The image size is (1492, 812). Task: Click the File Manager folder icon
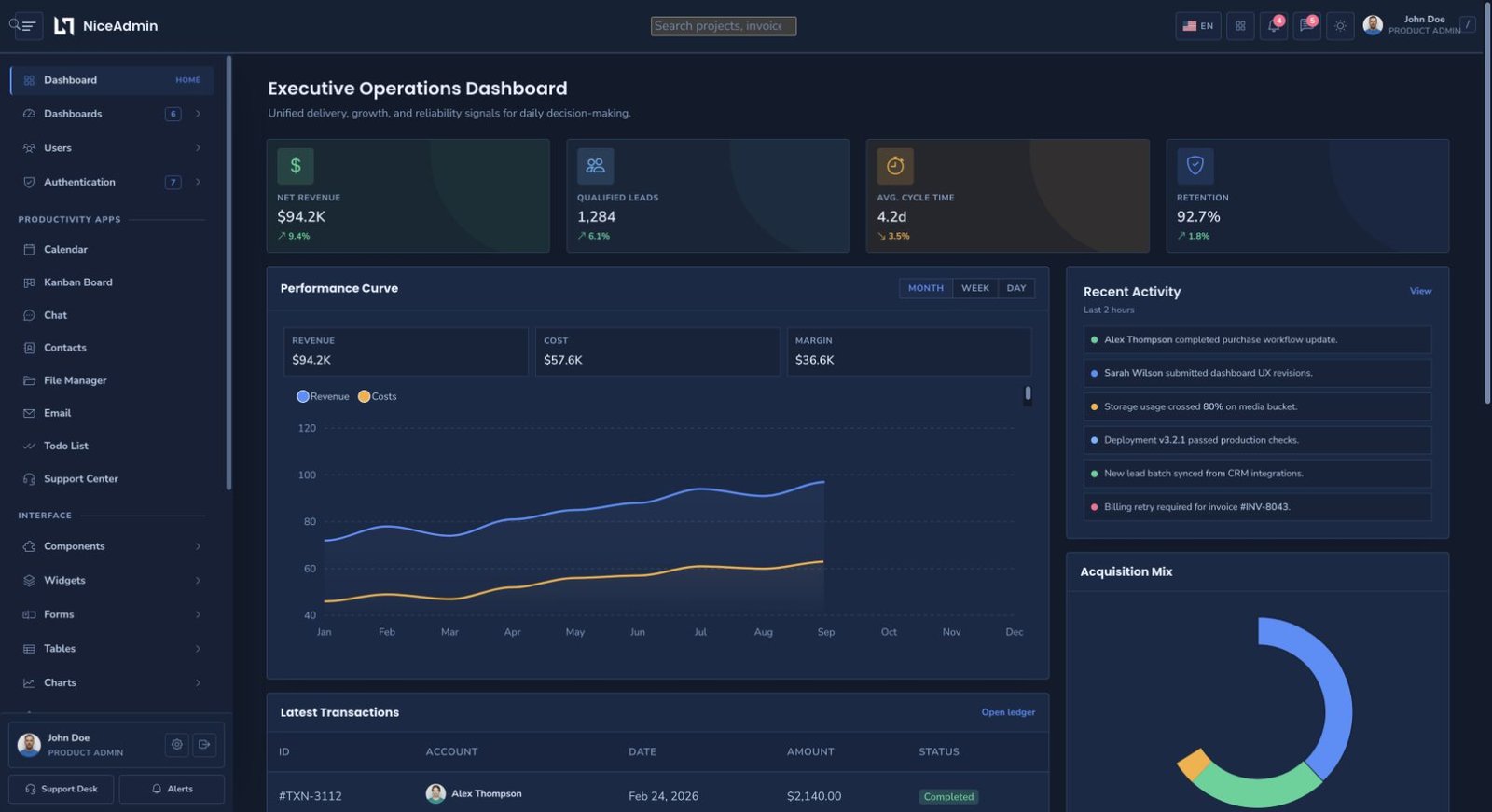29,380
